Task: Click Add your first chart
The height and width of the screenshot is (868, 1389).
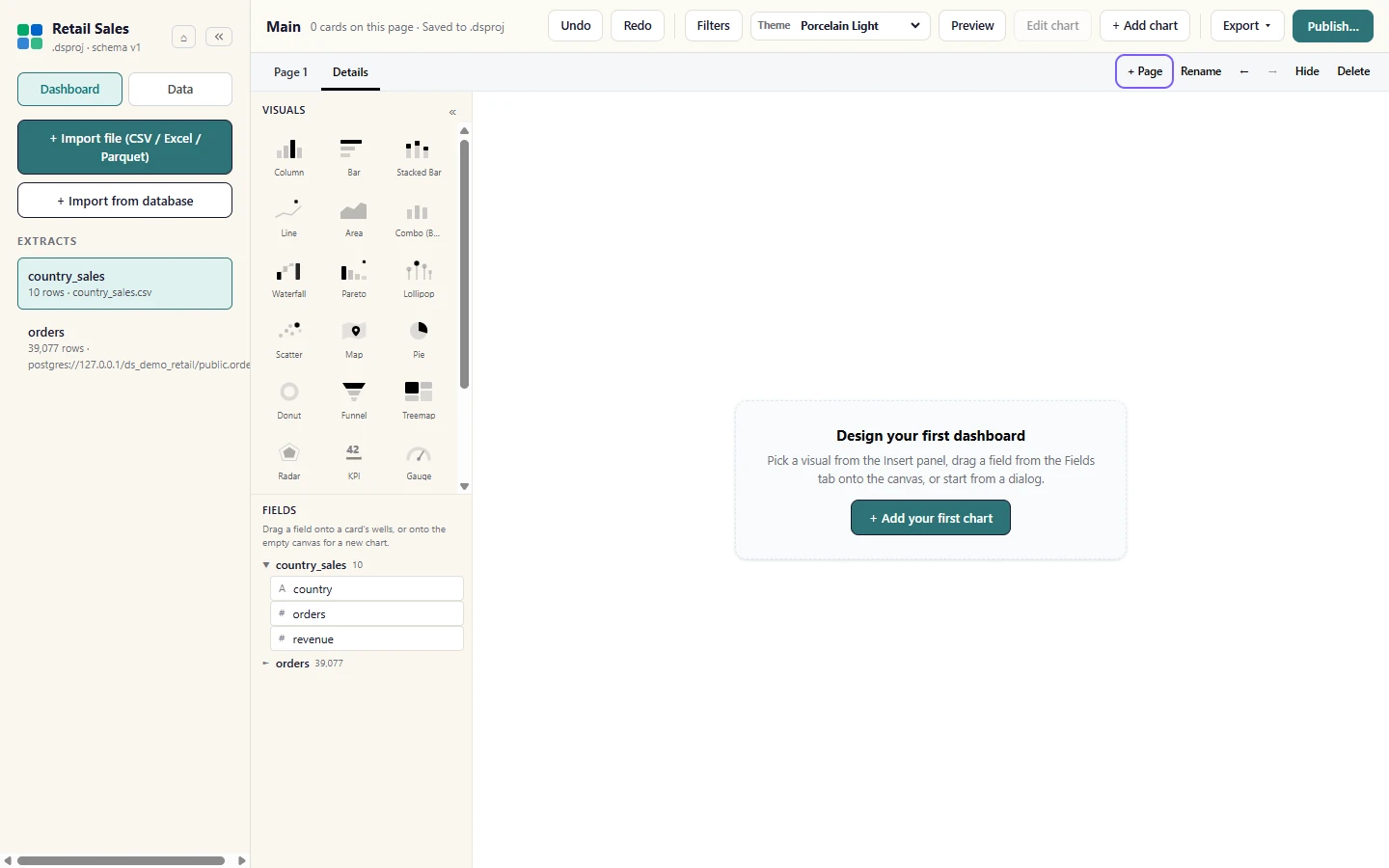Action: point(931,518)
